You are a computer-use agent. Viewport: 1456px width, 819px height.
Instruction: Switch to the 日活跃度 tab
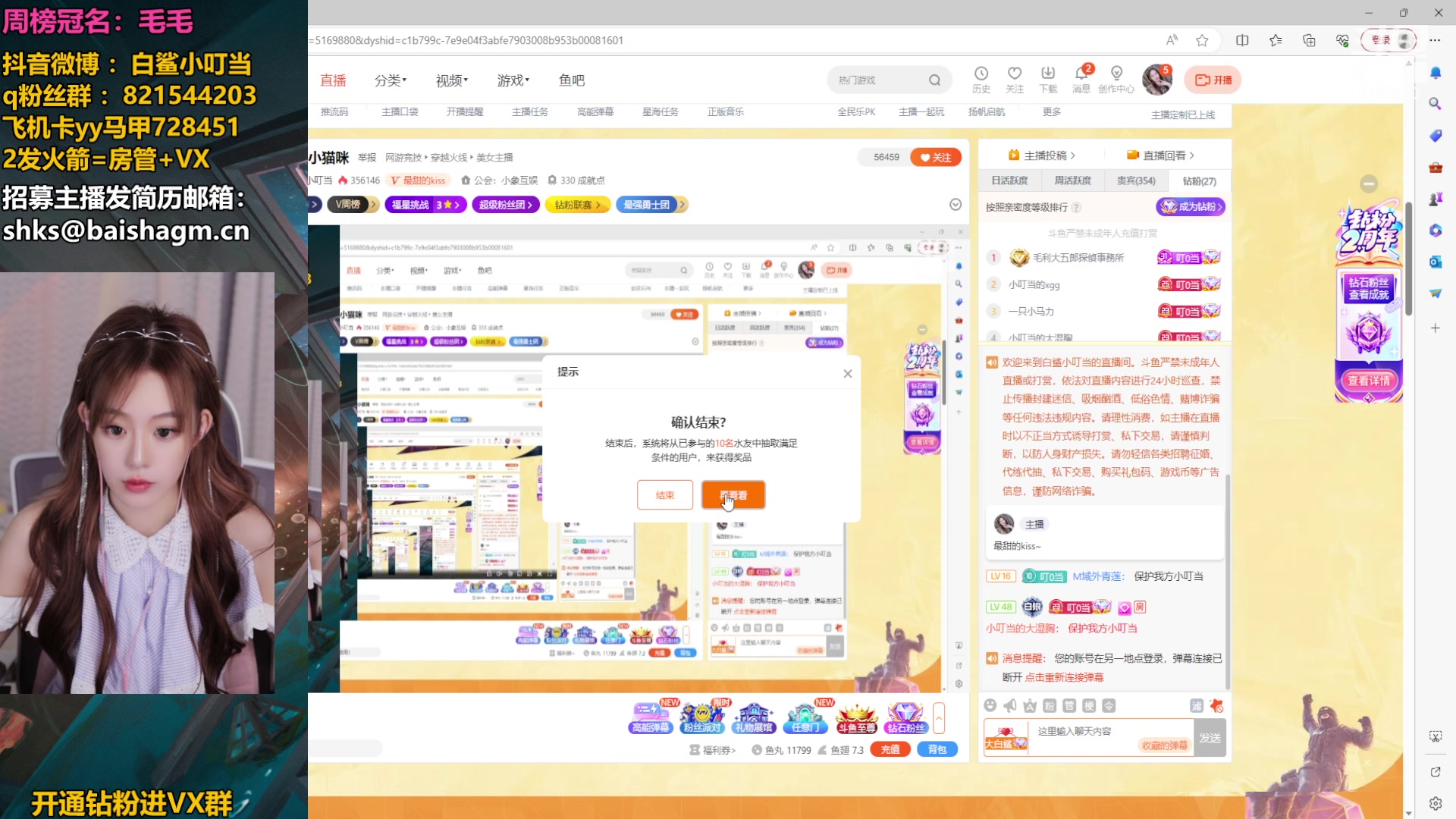pos(1009,180)
